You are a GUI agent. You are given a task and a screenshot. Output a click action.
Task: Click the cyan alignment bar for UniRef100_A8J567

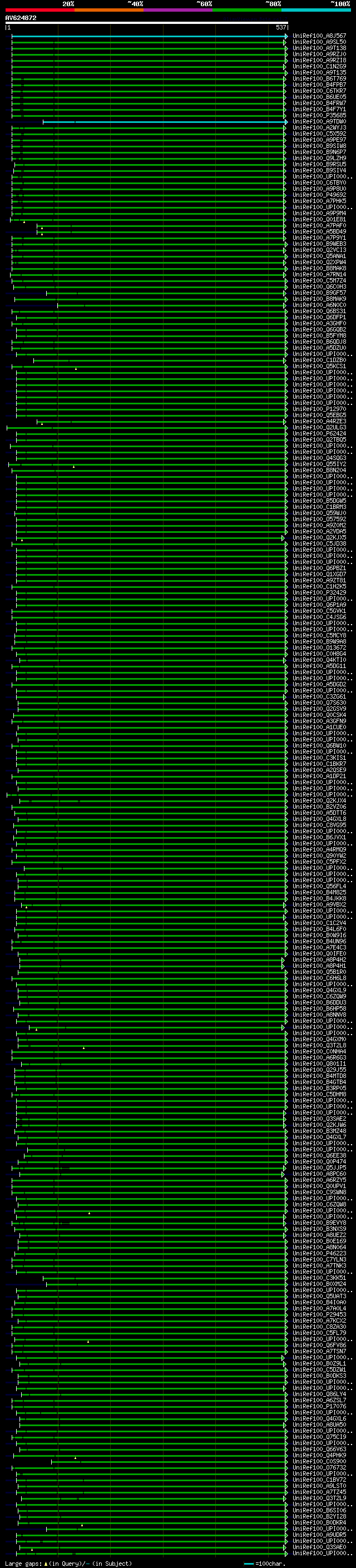149,37
